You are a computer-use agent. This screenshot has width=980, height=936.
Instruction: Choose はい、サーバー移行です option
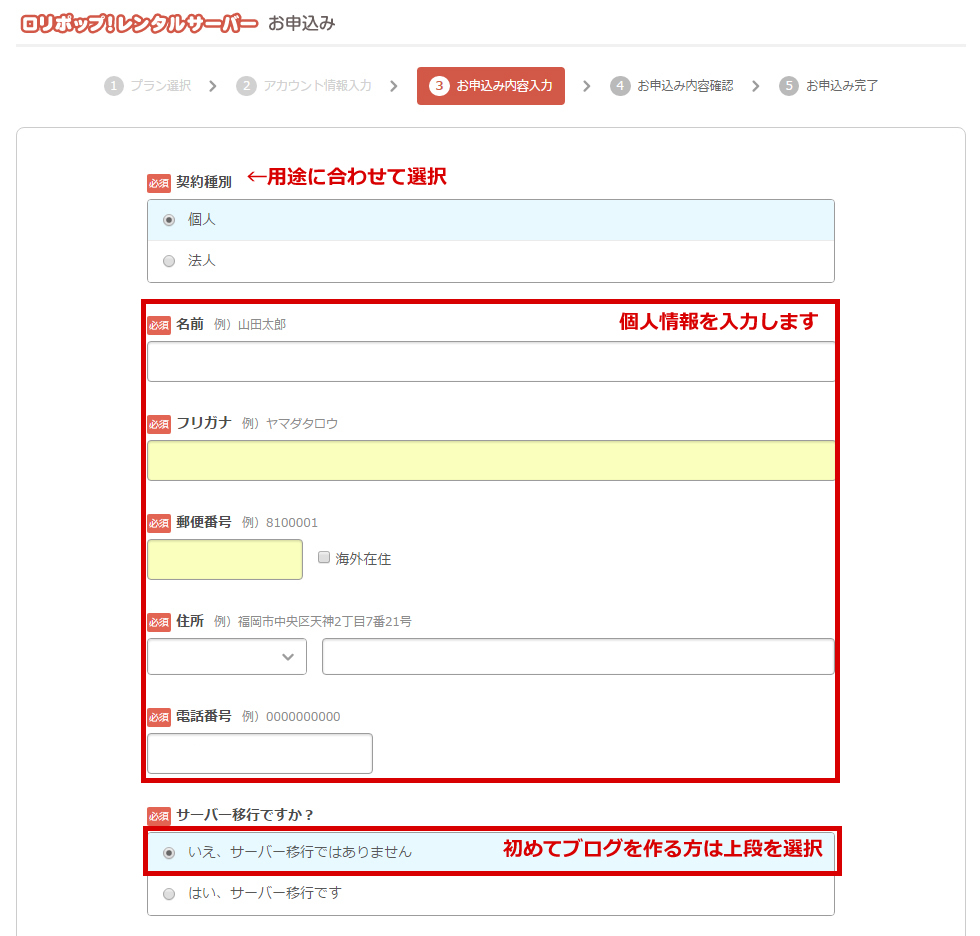pyautogui.click(x=169, y=894)
